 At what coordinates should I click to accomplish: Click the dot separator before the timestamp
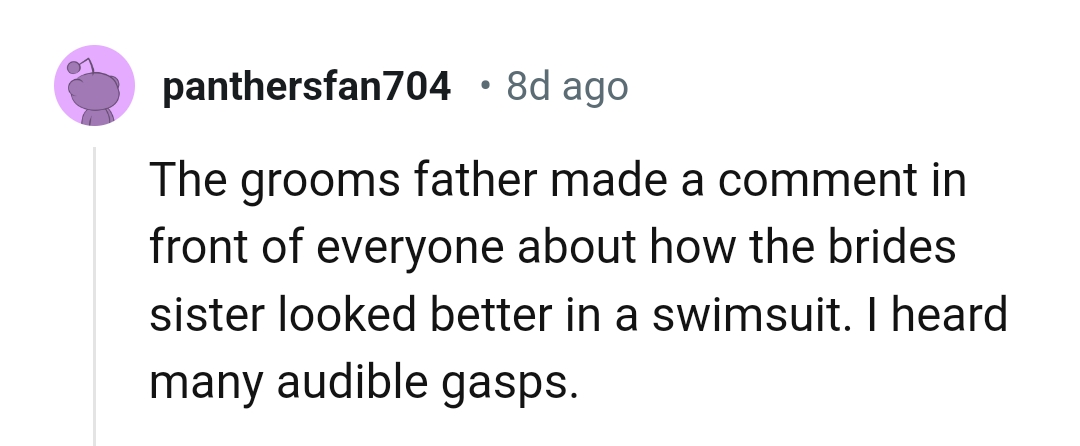point(484,88)
